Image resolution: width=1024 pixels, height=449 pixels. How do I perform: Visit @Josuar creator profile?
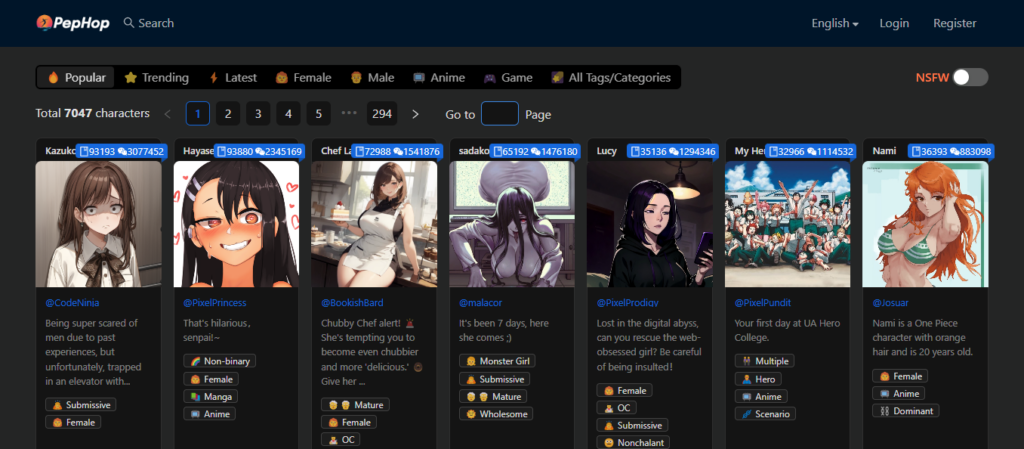pos(891,303)
